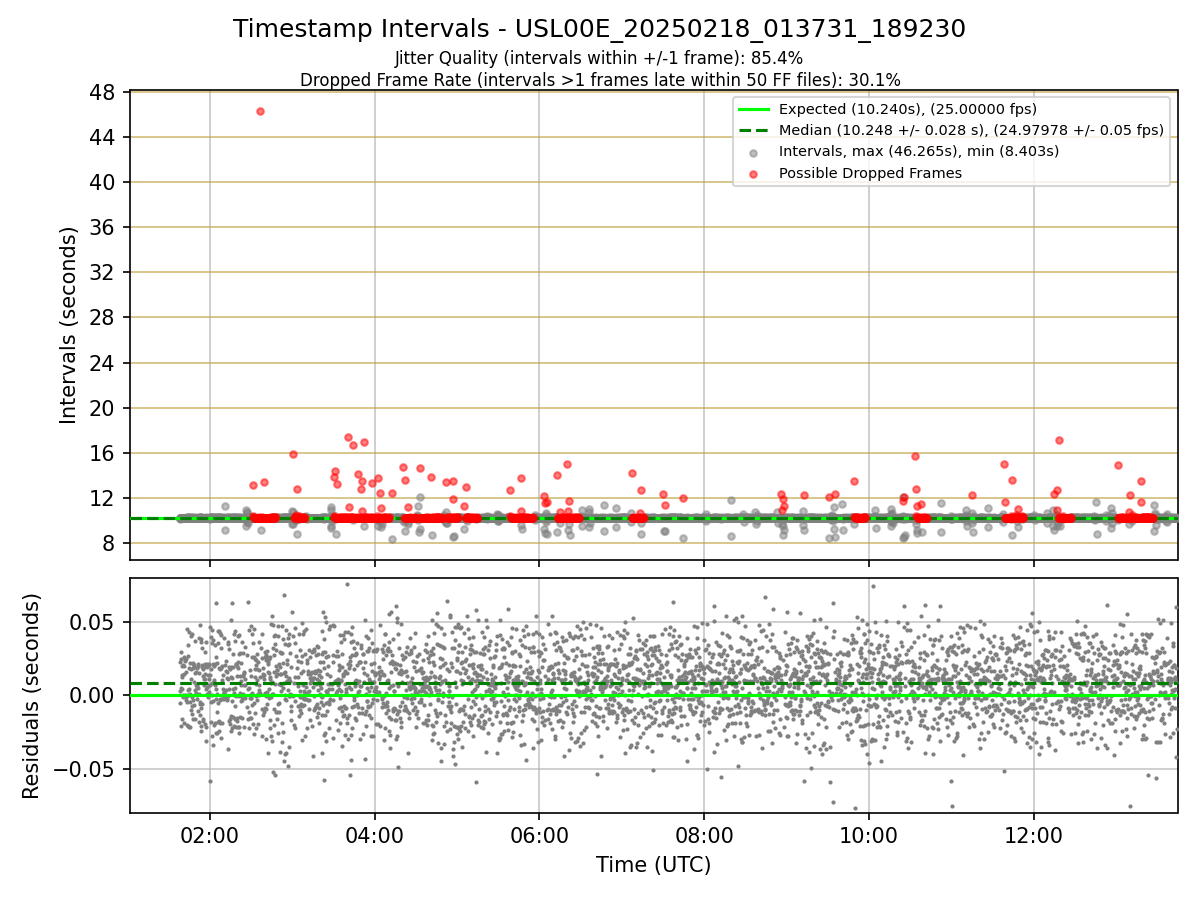The image size is (1200, 900).
Task: Click the red outlier point near 46 seconds
Action: pos(260,111)
